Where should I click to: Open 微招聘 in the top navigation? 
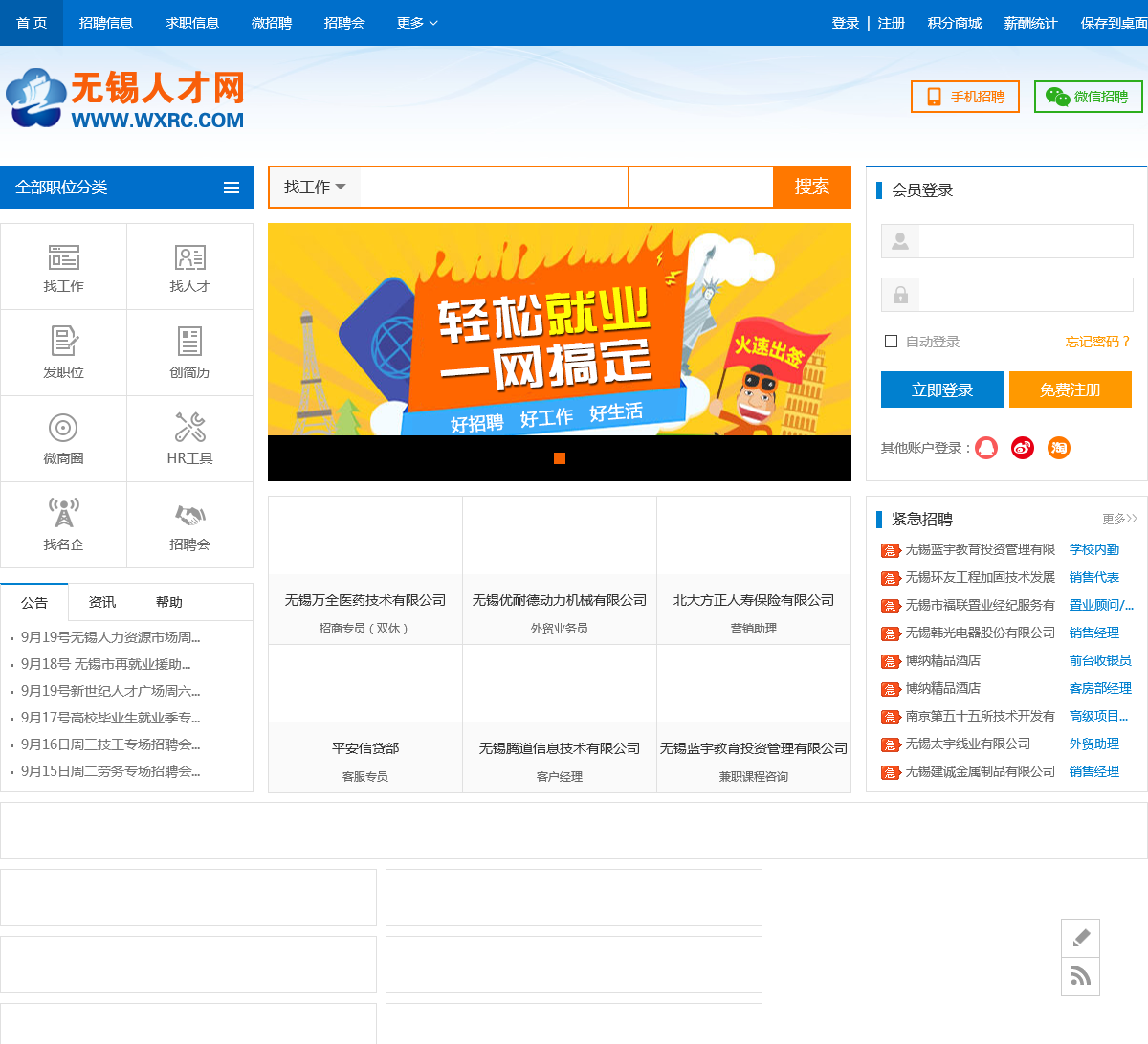coord(272,23)
